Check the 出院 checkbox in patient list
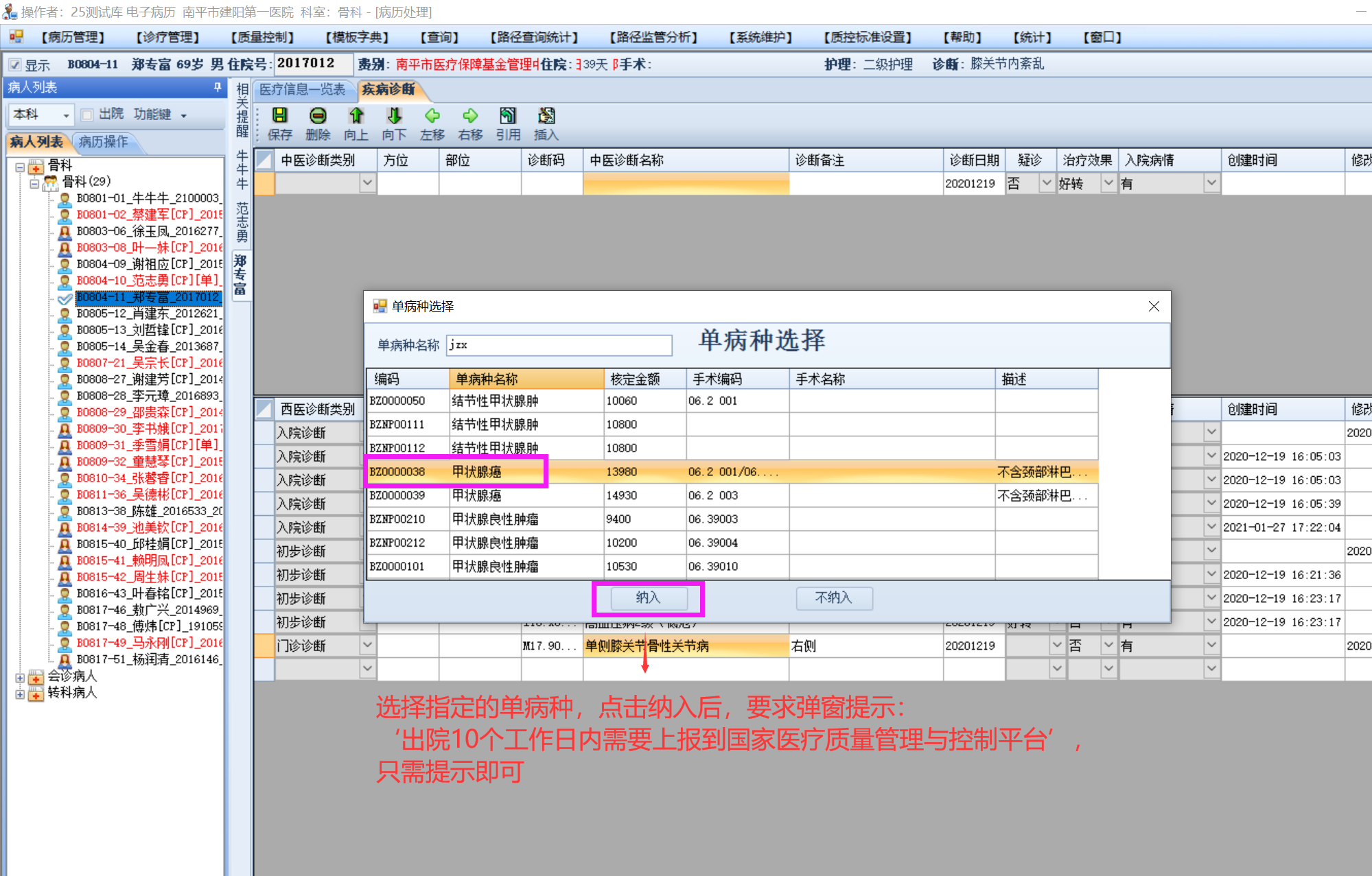Screen dimensions: 1372x876 [x=87, y=115]
